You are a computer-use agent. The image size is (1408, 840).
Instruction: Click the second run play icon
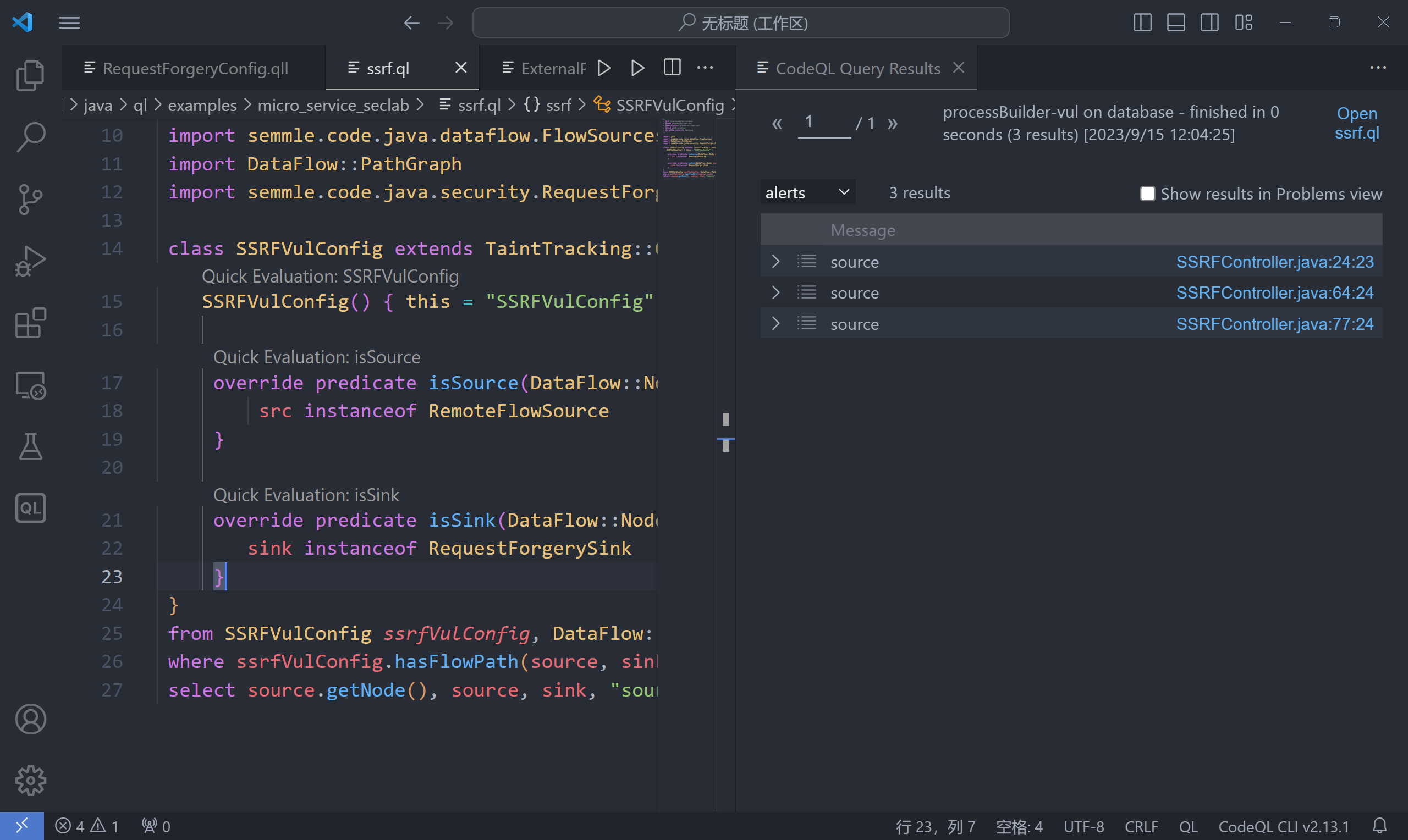coord(637,68)
